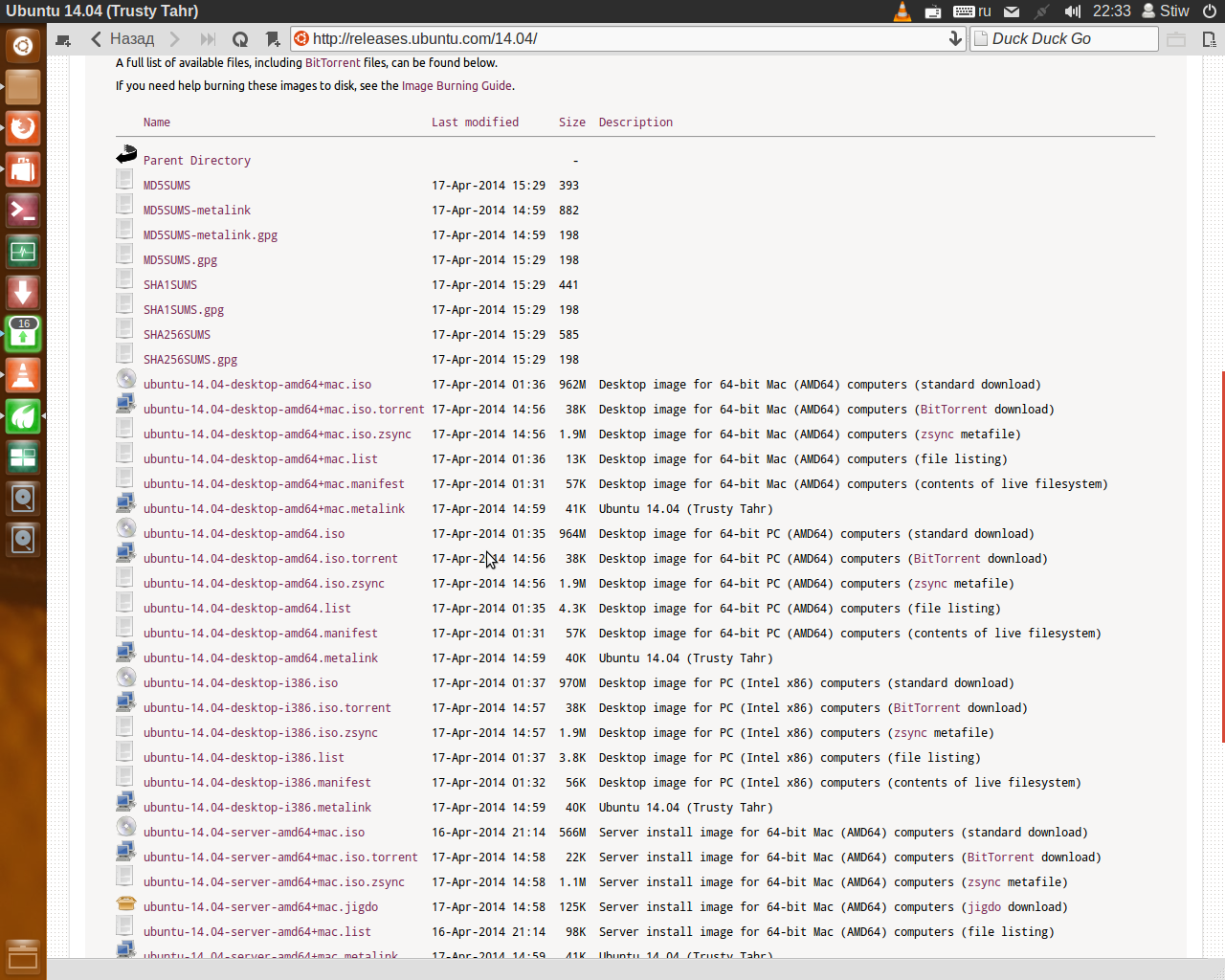Sort by the Name column header
The height and width of the screenshot is (980, 1225).
coord(157,122)
